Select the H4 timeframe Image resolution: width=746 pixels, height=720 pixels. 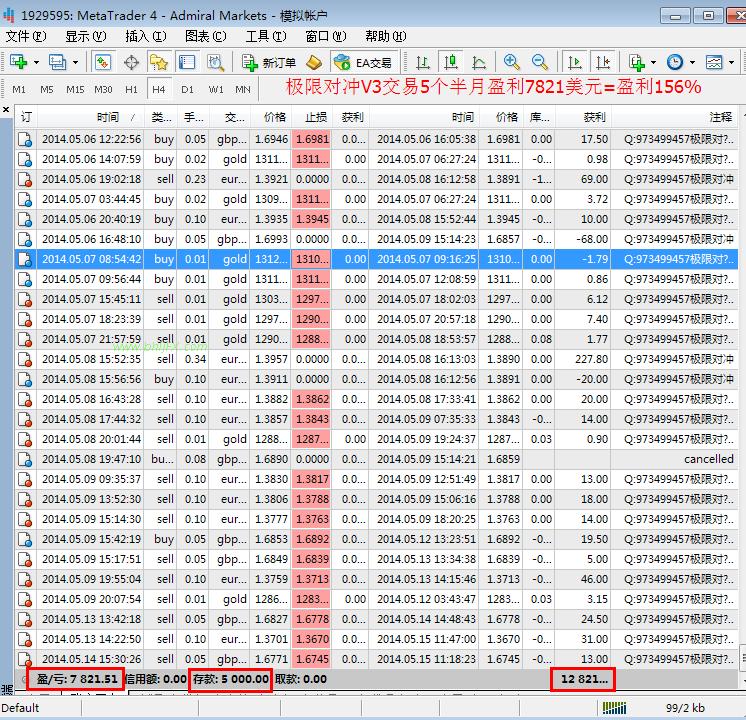point(159,89)
